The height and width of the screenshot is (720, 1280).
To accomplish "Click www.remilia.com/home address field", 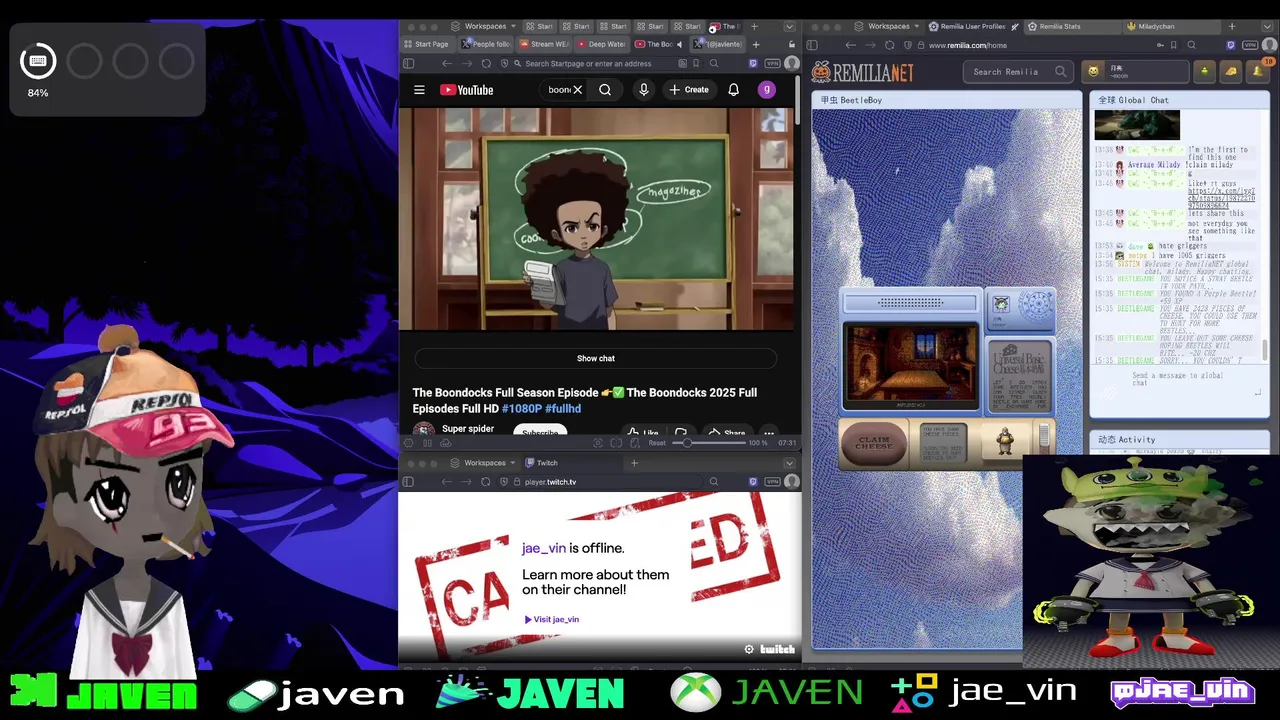I will [x=1040, y=45].
